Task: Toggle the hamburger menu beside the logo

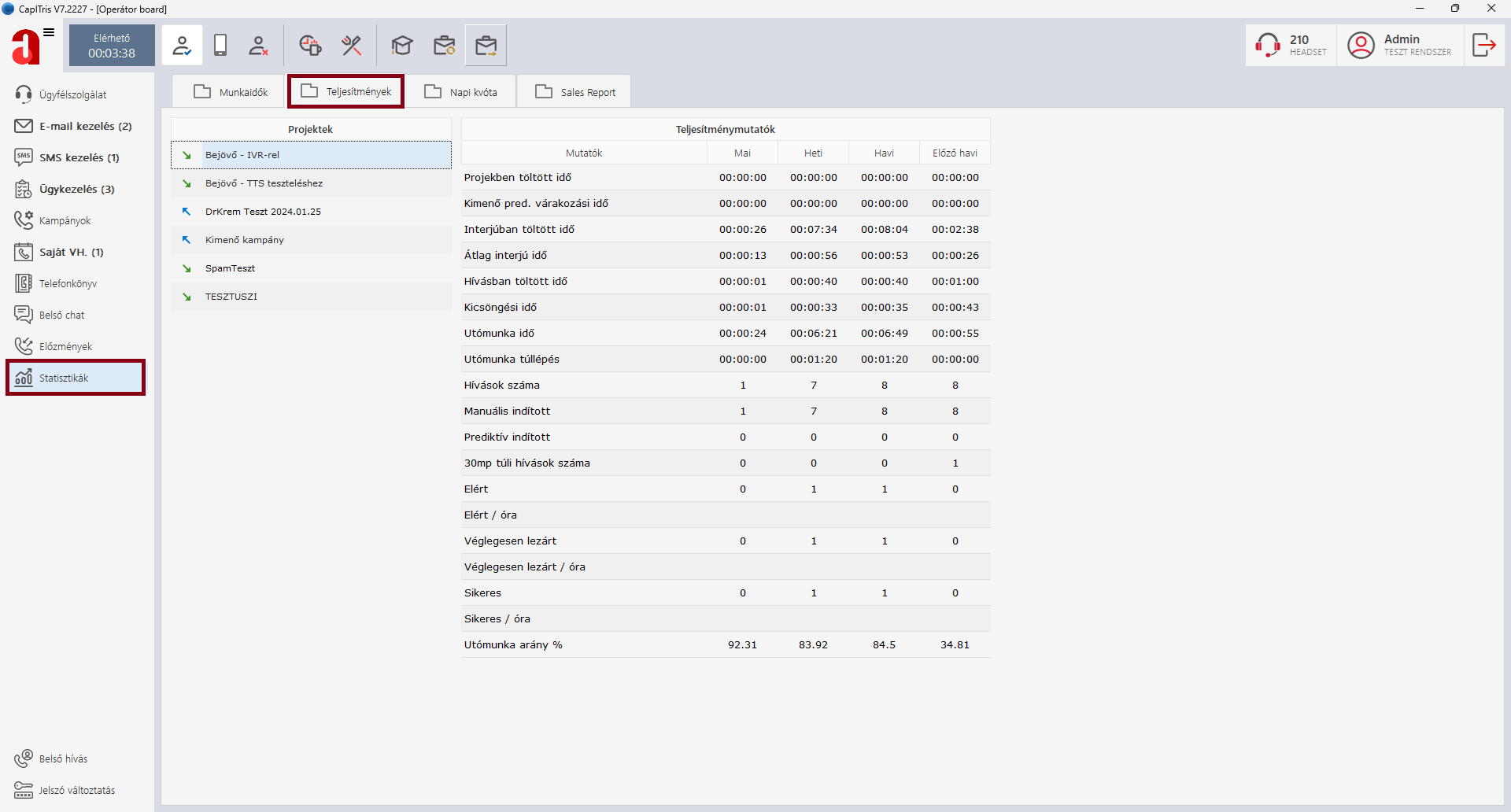Action: [x=49, y=32]
